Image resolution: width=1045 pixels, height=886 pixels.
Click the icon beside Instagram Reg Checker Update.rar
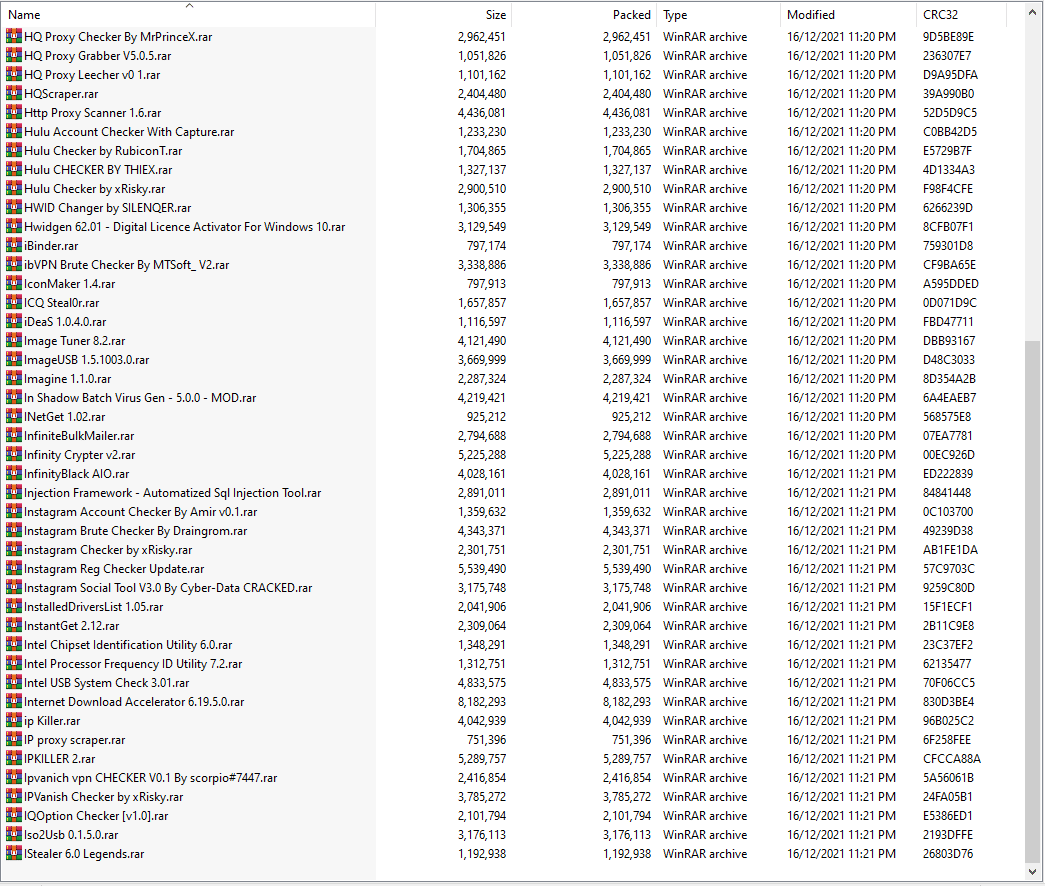click(x=13, y=569)
